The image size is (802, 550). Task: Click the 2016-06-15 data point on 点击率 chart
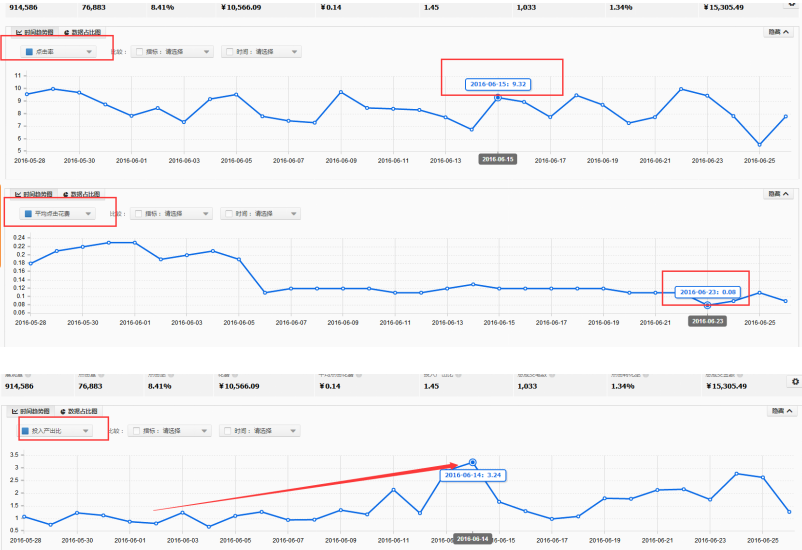497,98
